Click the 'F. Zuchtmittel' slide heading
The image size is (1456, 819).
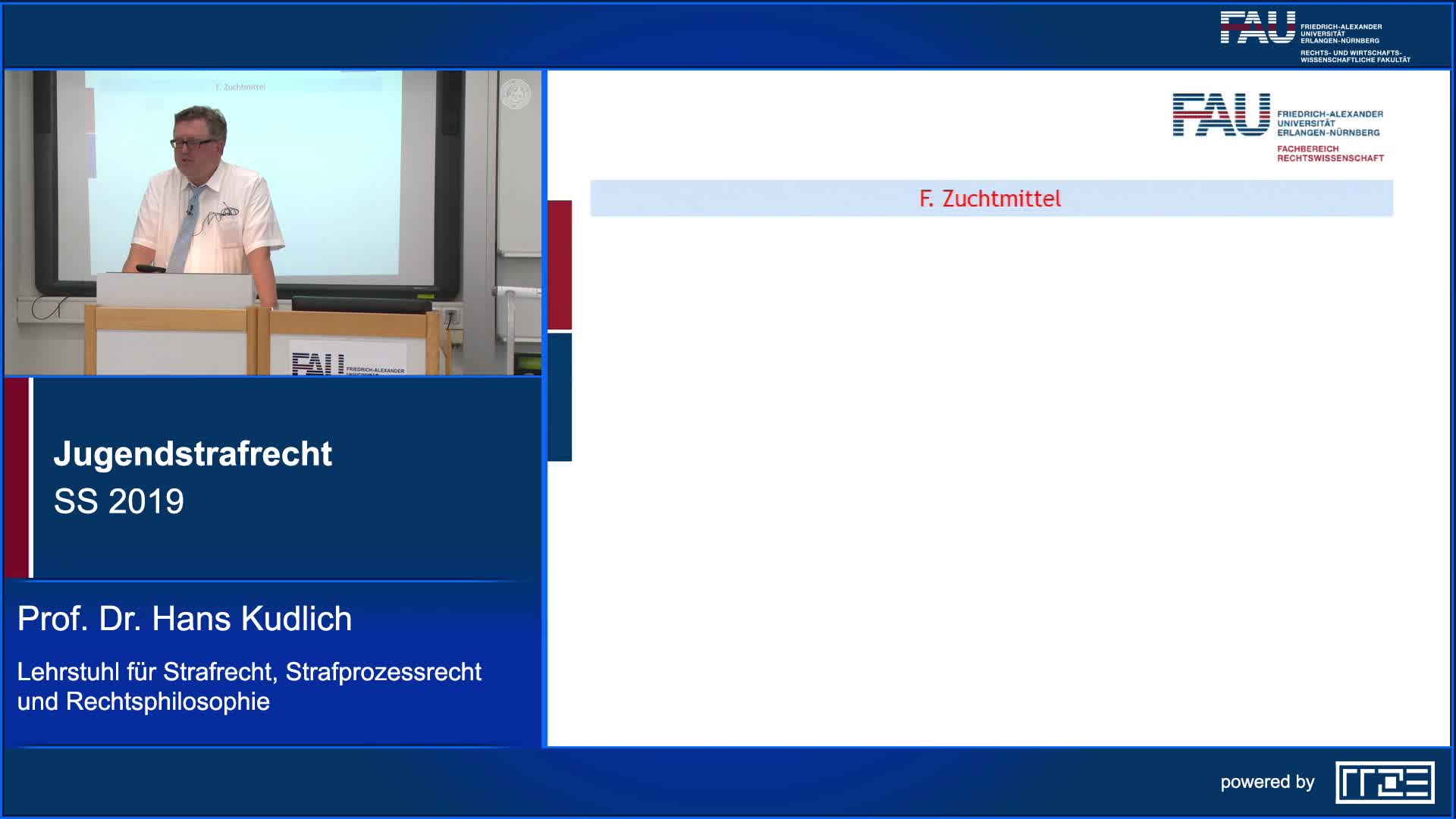(x=990, y=199)
